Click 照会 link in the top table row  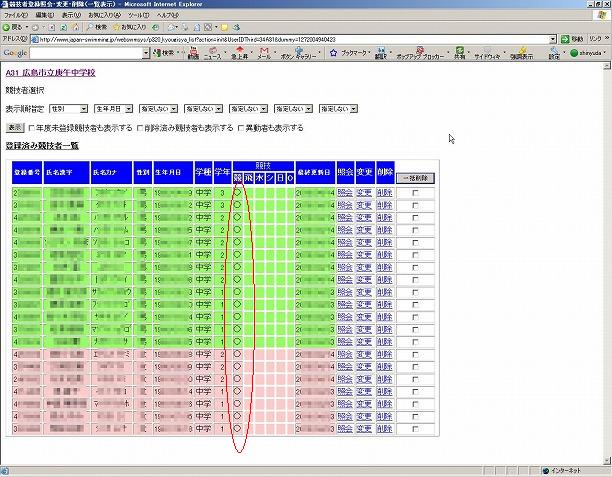tap(345, 193)
